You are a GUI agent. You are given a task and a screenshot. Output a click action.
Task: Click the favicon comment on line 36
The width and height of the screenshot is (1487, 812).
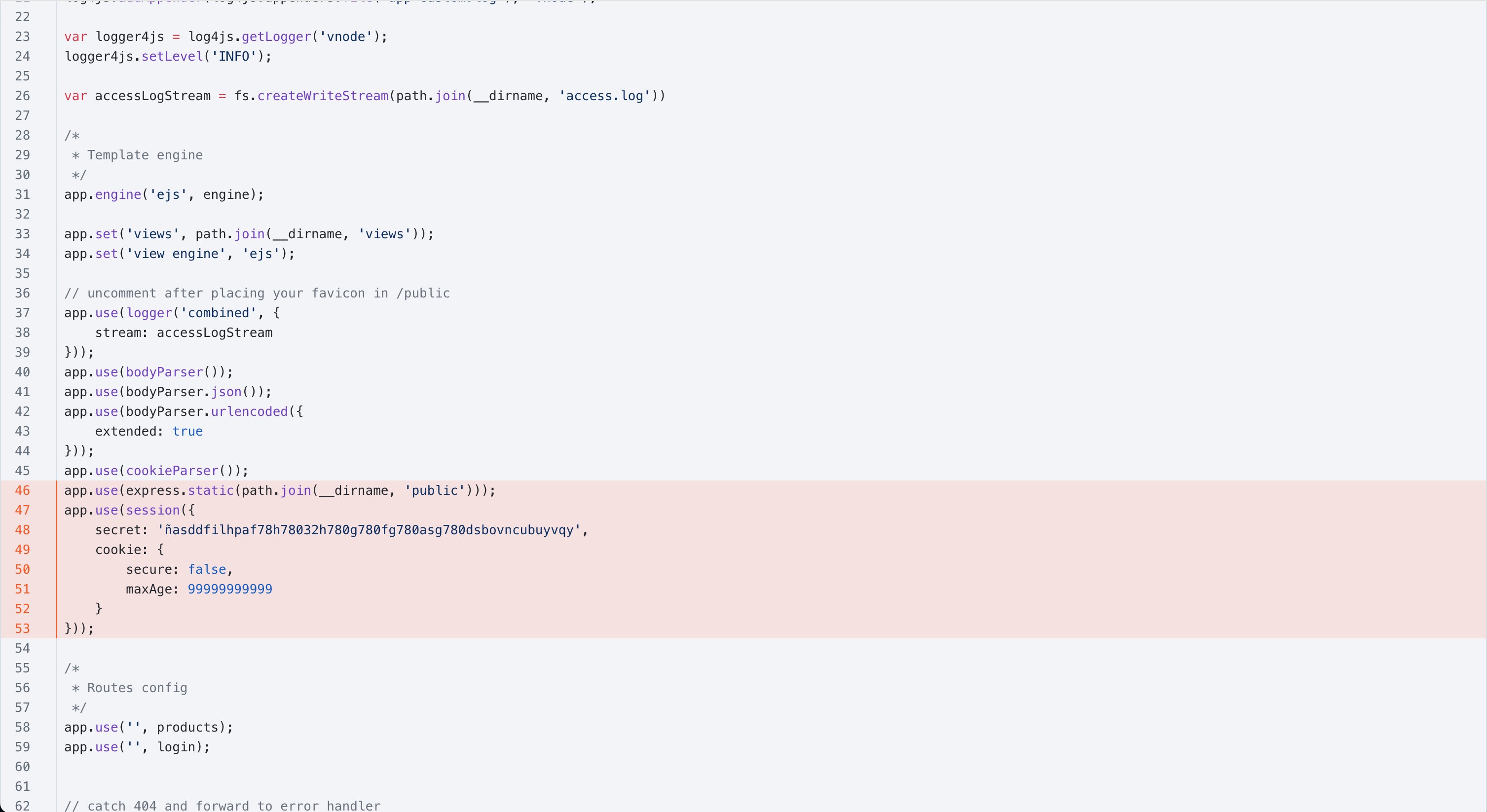[x=257, y=293]
